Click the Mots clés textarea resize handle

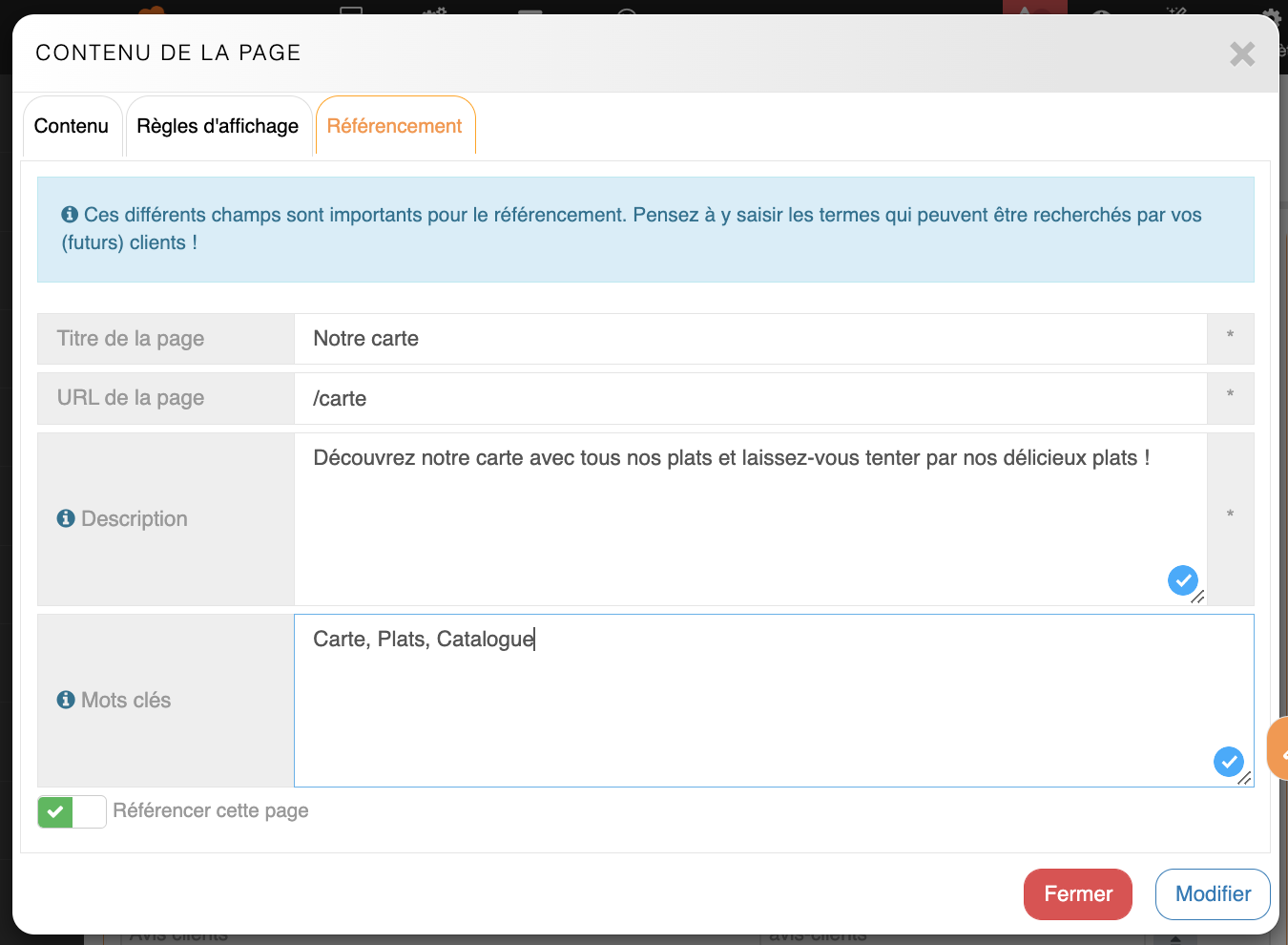1244,778
